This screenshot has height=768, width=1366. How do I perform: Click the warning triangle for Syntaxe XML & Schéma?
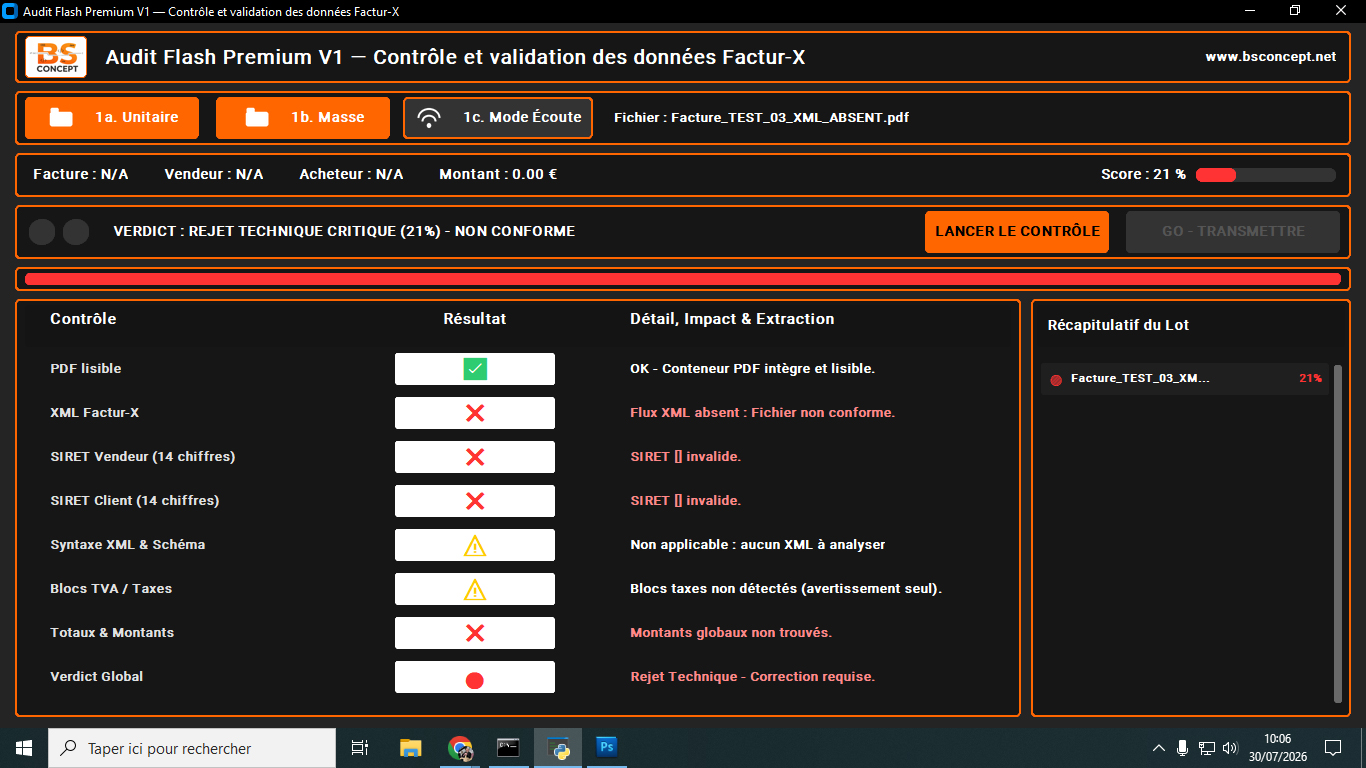[475, 545]
